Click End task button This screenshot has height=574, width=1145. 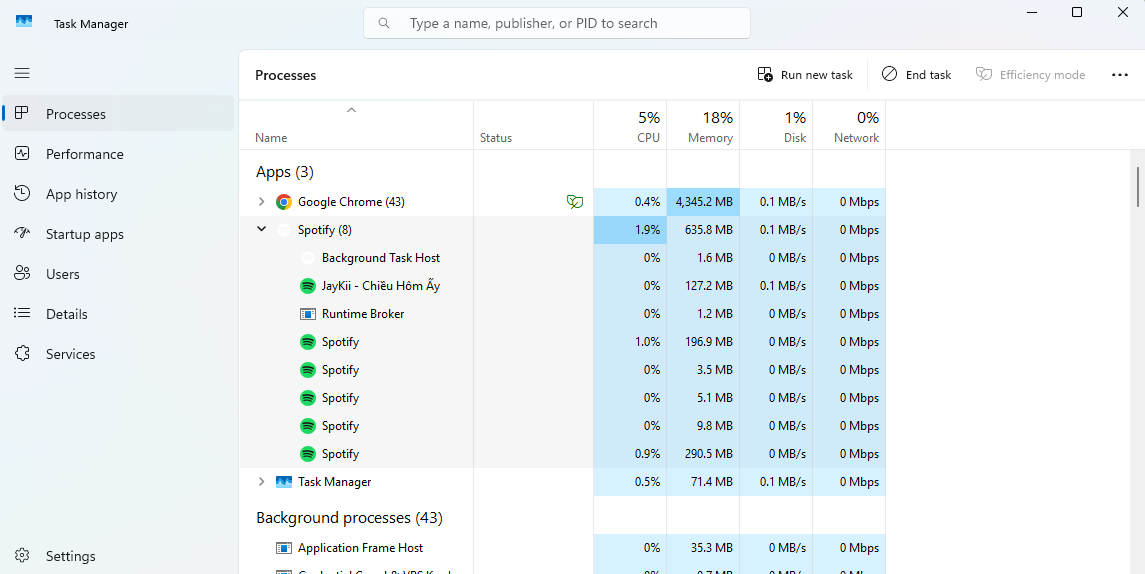point(916,74)
